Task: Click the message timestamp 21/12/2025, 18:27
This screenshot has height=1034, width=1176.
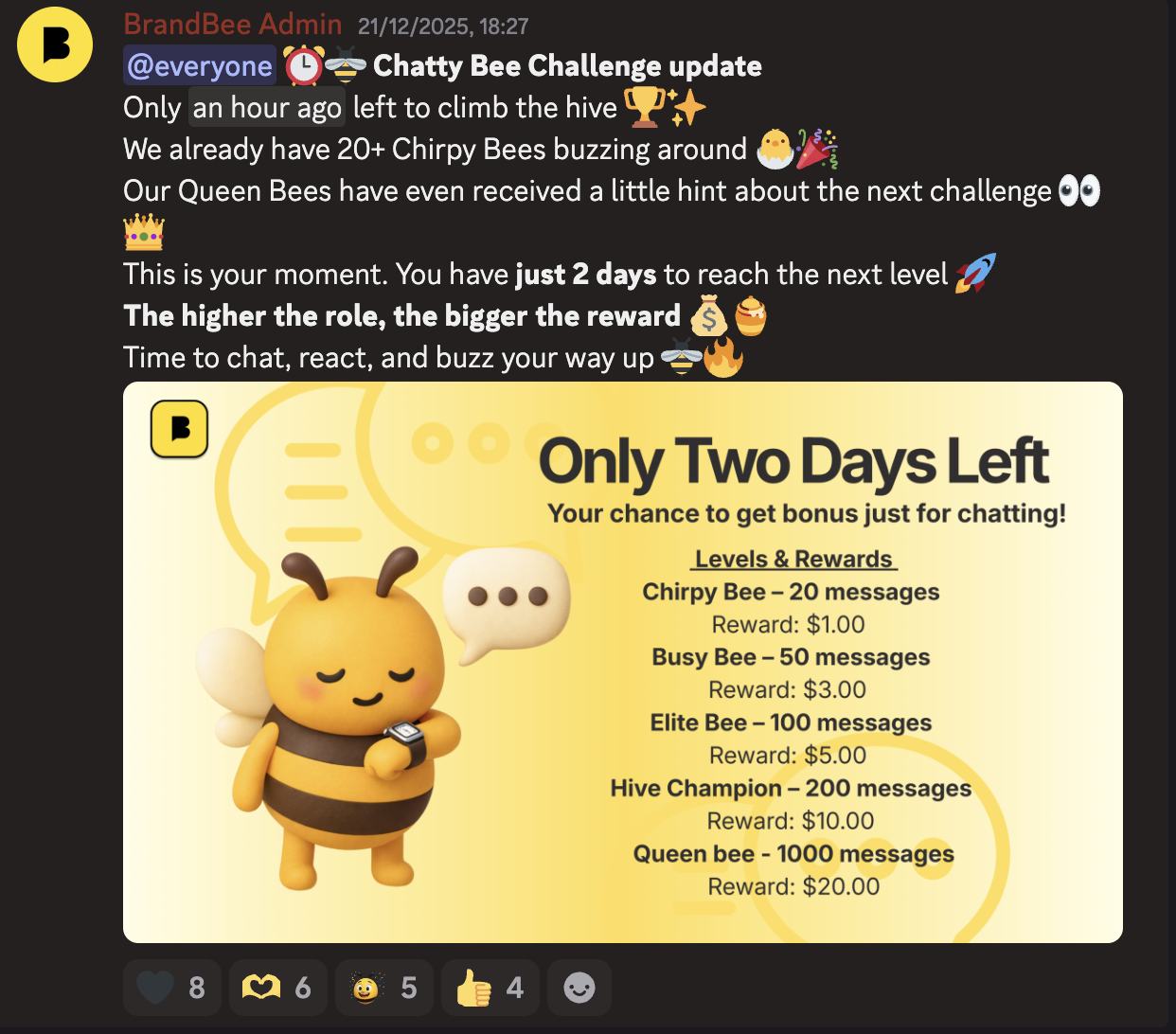Action: pos(443,27)
